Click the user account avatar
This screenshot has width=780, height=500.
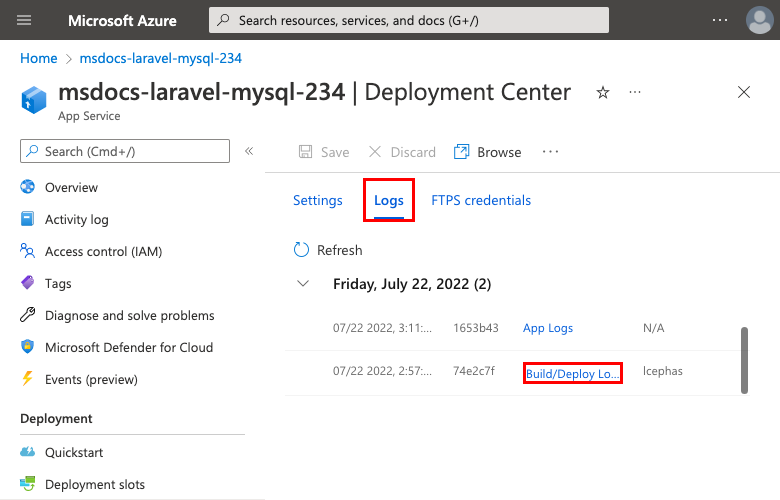point(759,20)
